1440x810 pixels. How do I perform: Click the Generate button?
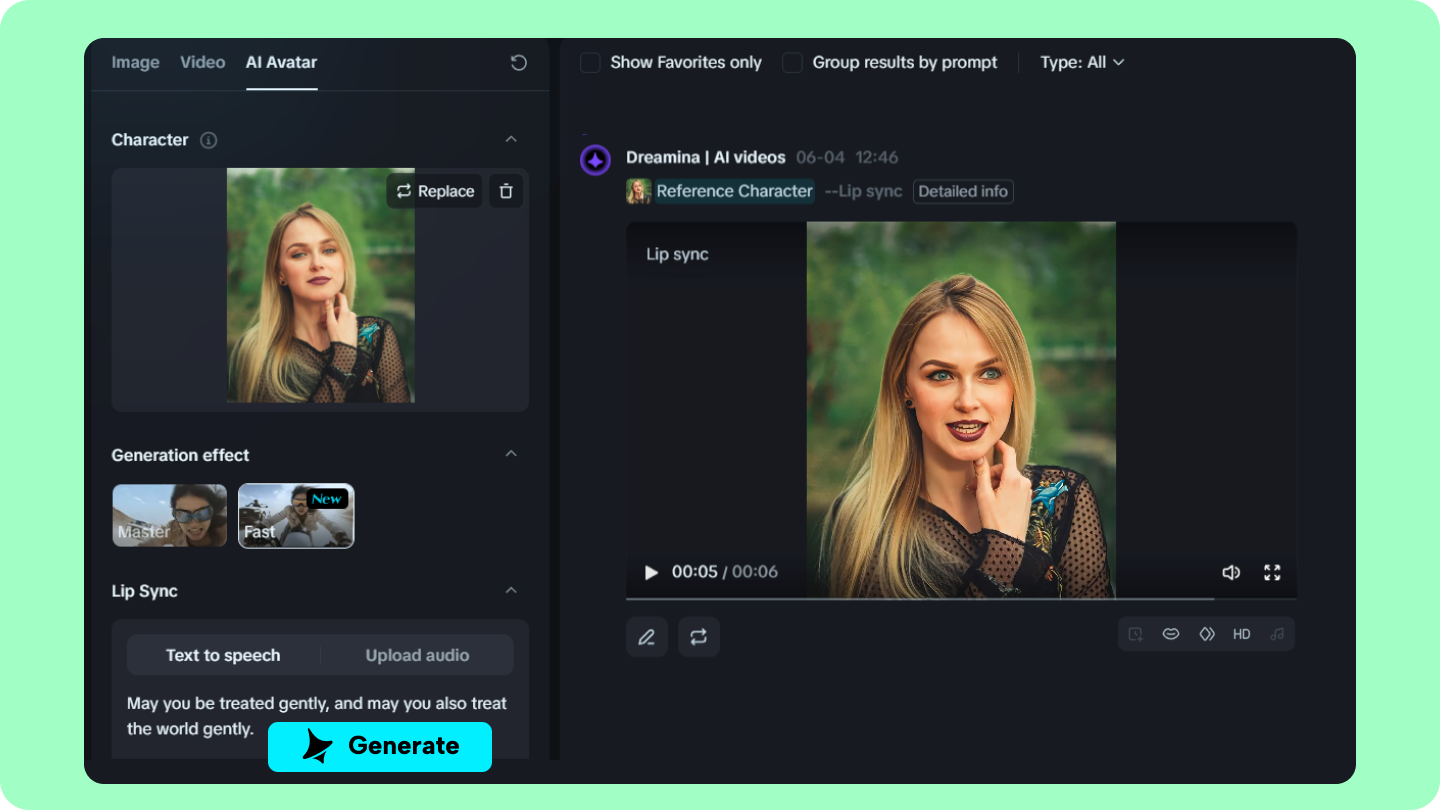point(380,746)
